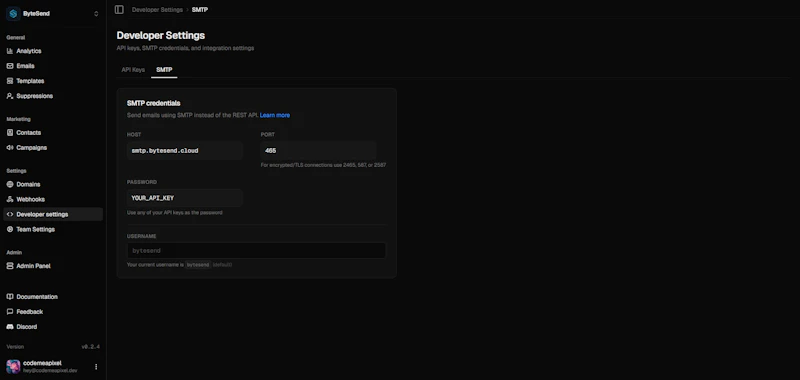Toggle the sidebar panel icon

click(x=119, y=10)
